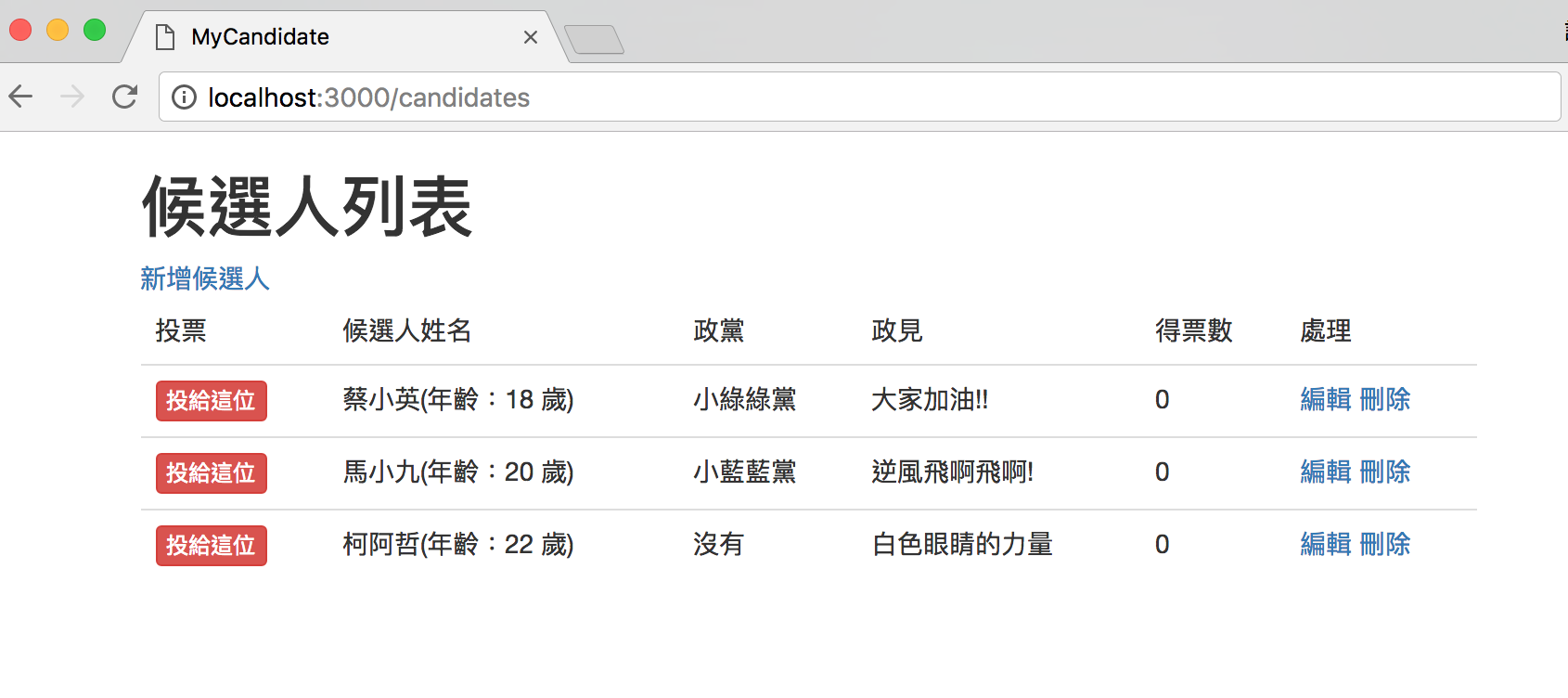Viewport: 1568px width, 698px height.
Task: Click the browser back arrow
Action: (x=21, y=97)
